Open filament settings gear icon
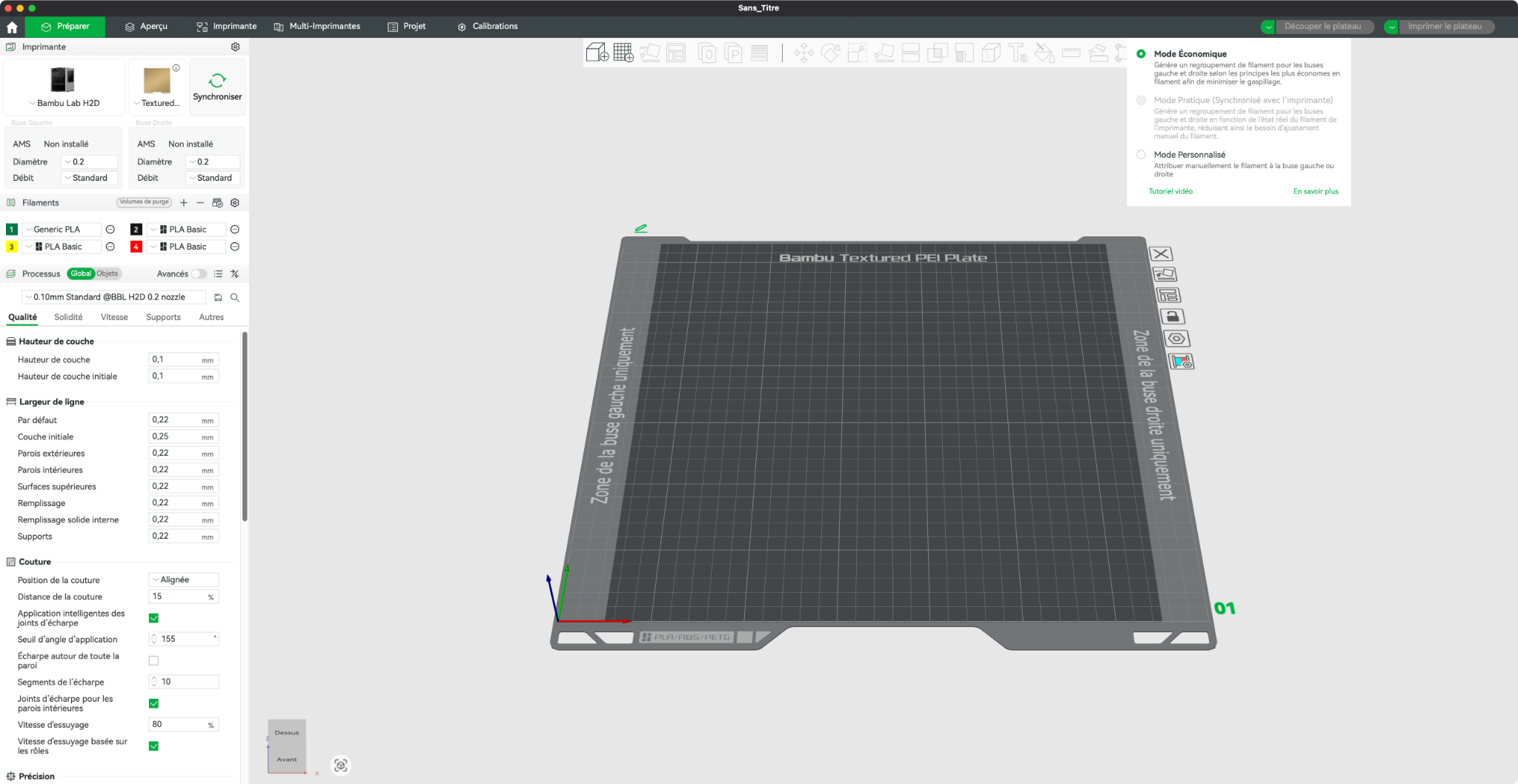The height and width of the screenshot is (784, 1518). [235, 202]
